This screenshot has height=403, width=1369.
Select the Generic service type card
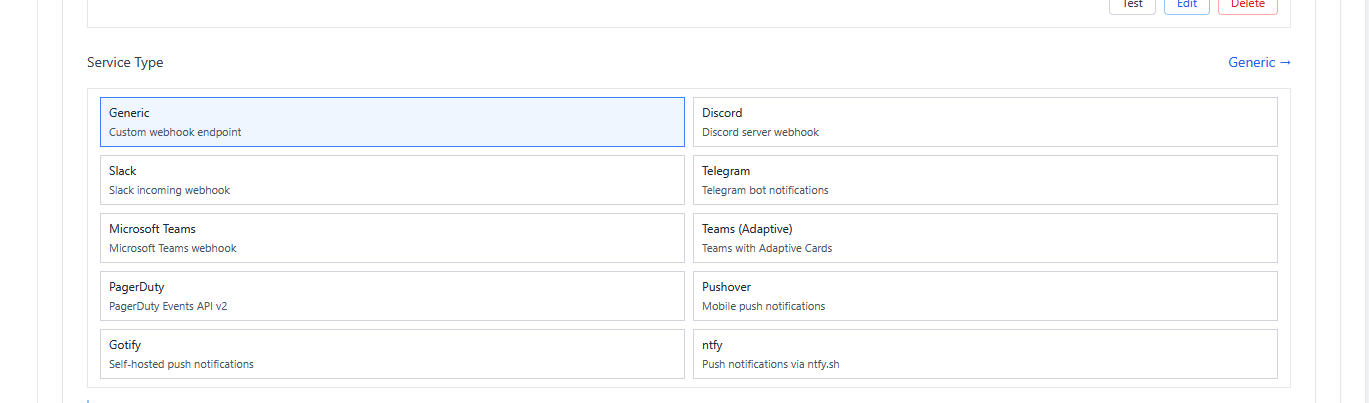tap(392, 122)
